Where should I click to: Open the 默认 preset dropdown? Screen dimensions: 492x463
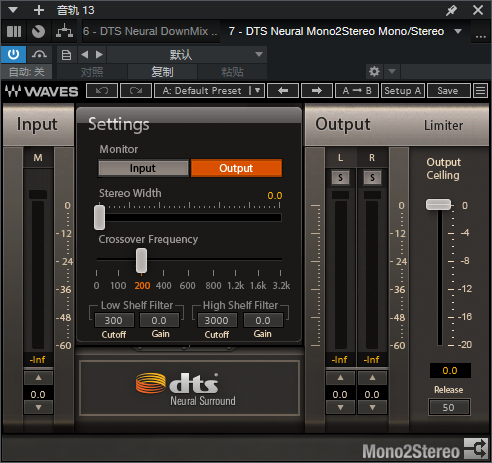187,54
